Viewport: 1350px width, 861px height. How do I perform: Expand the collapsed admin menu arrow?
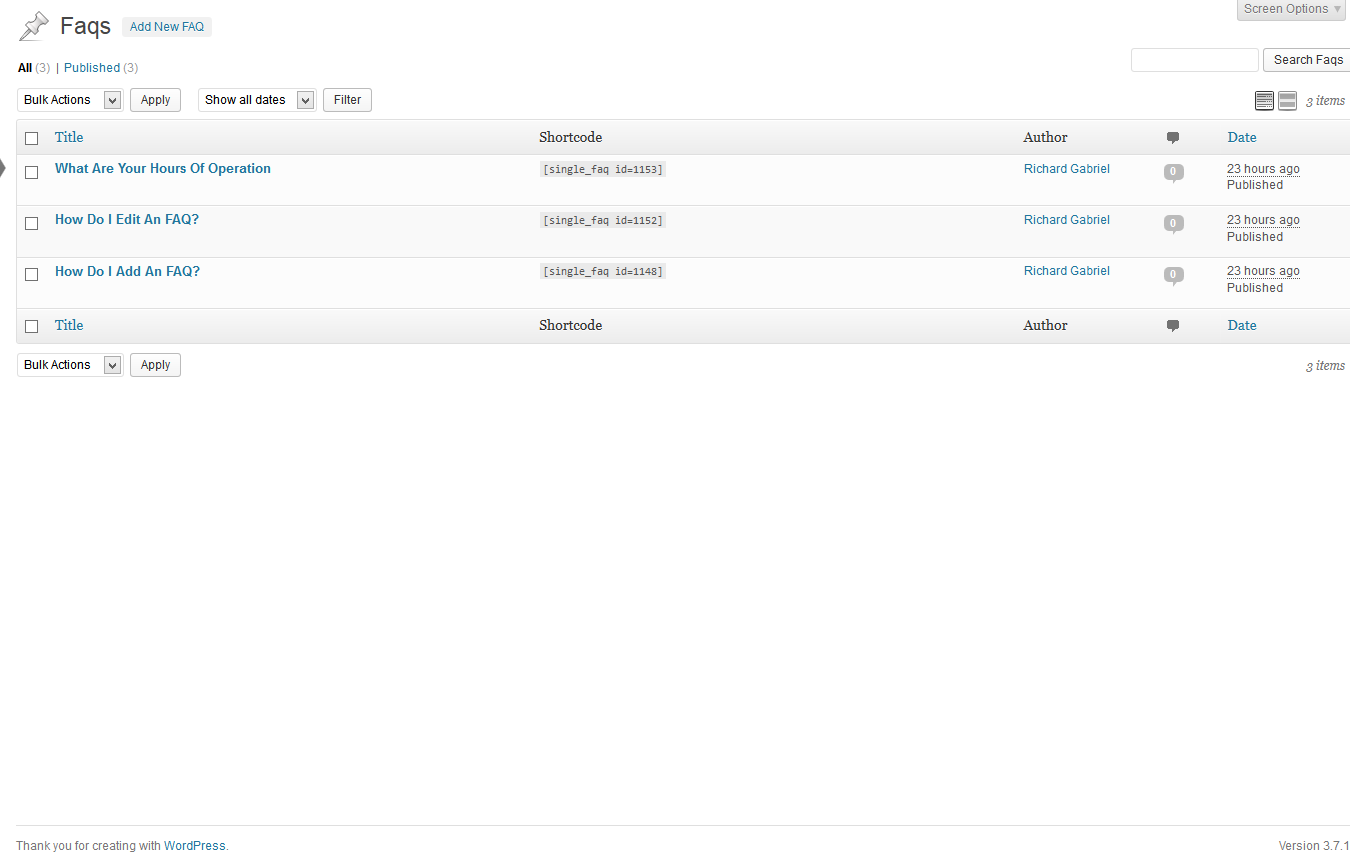3,168
